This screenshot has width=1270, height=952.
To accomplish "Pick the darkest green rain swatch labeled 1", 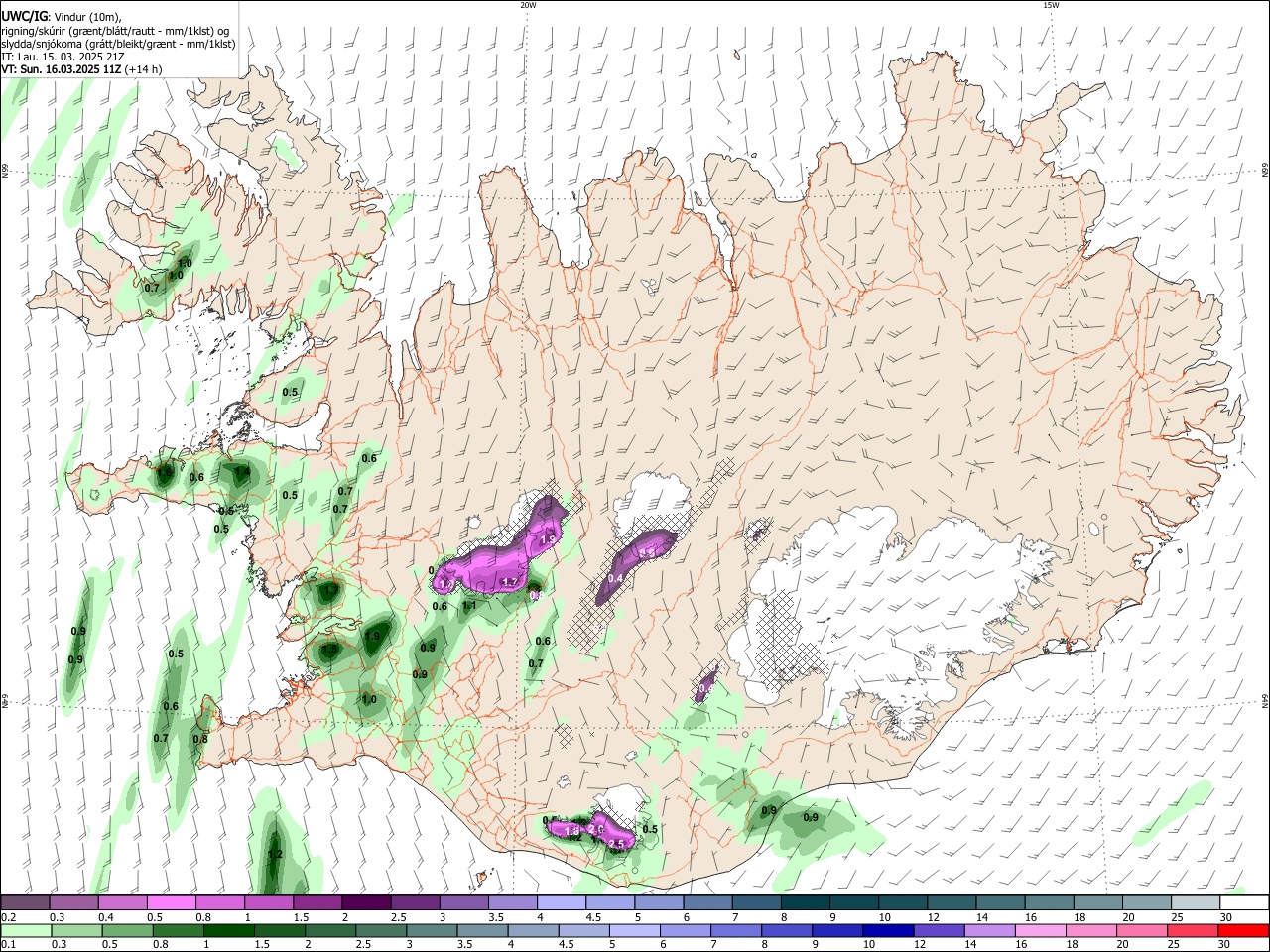I will coord(228,930).
